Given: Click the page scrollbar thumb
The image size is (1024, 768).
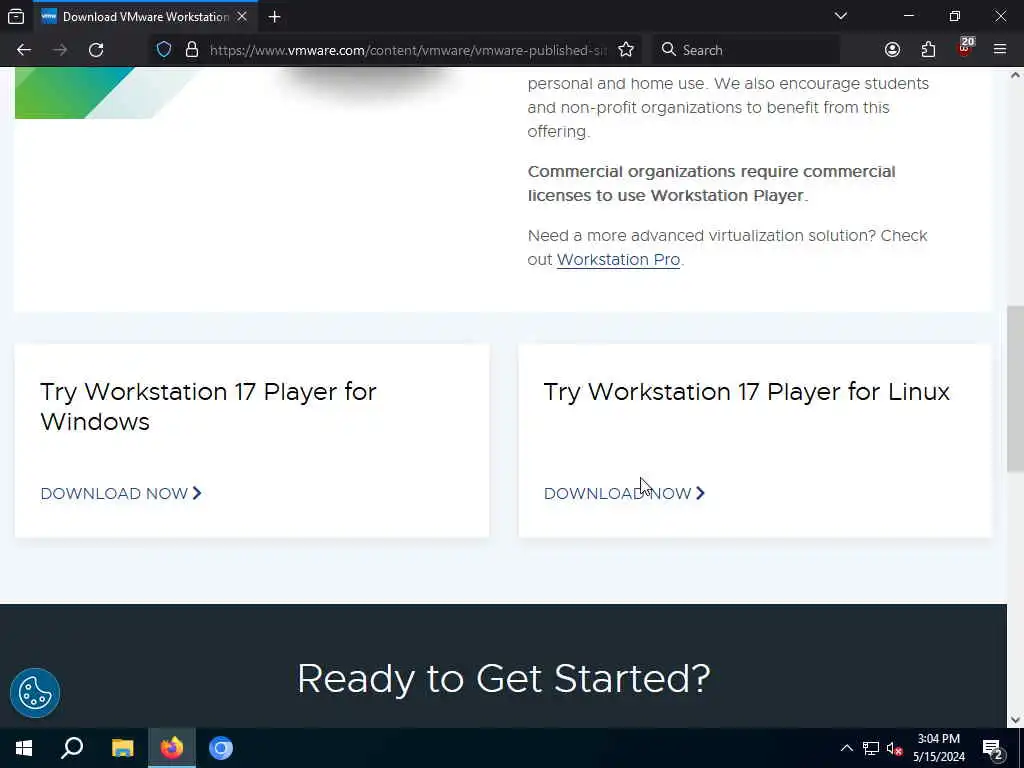Looking at the screenshot, I should [1015, 388].
